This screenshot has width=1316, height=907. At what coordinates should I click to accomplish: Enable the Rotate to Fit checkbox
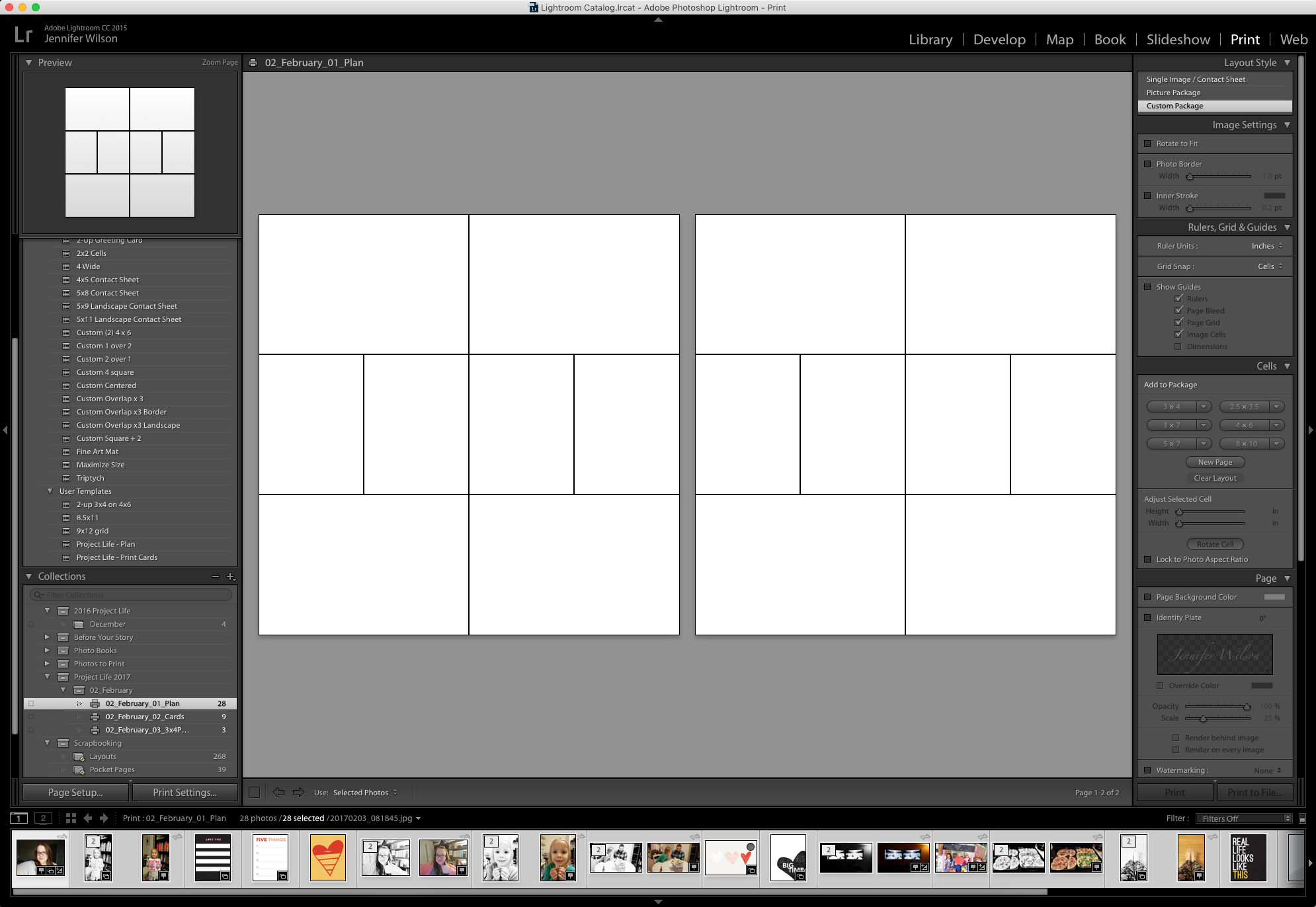tap(1147, 143)
